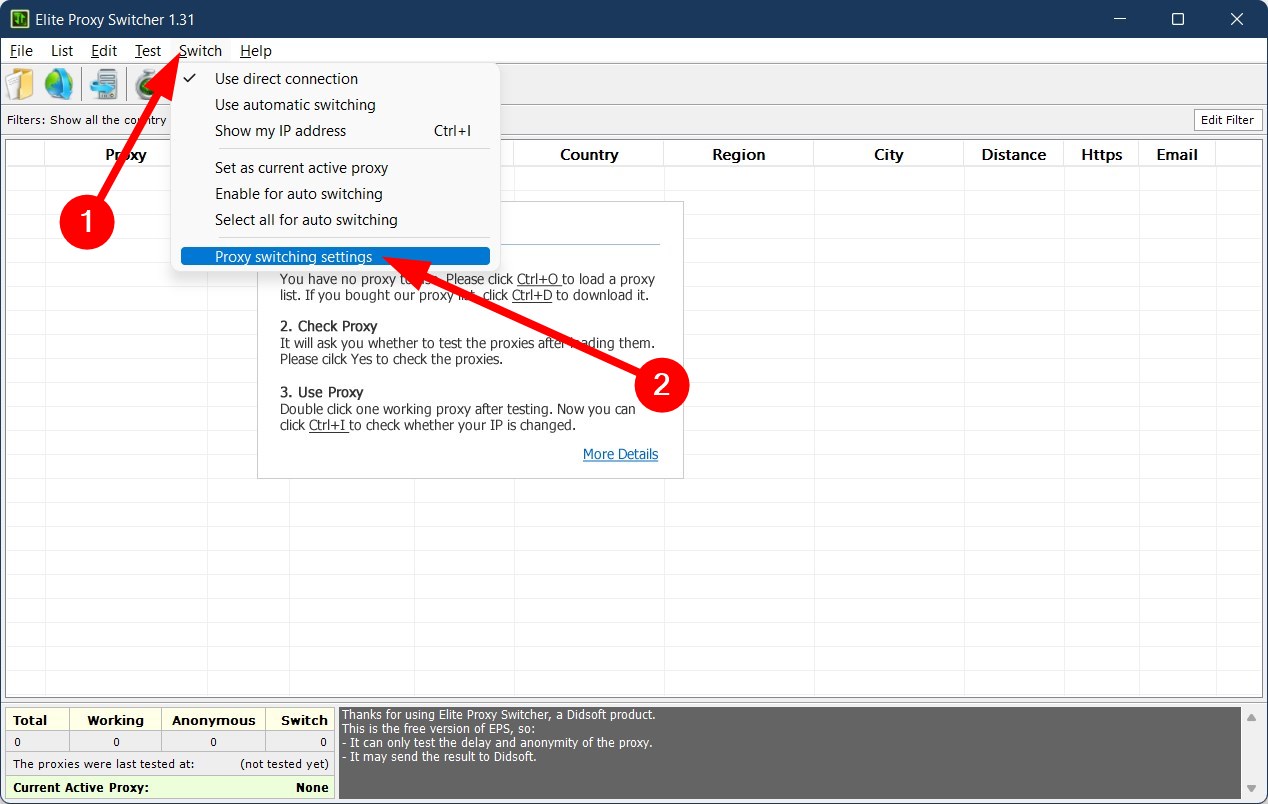The height and width of the screenshot is (804, 1268).
Task: Click the Switch statistics header
Action: click(300, 720)
